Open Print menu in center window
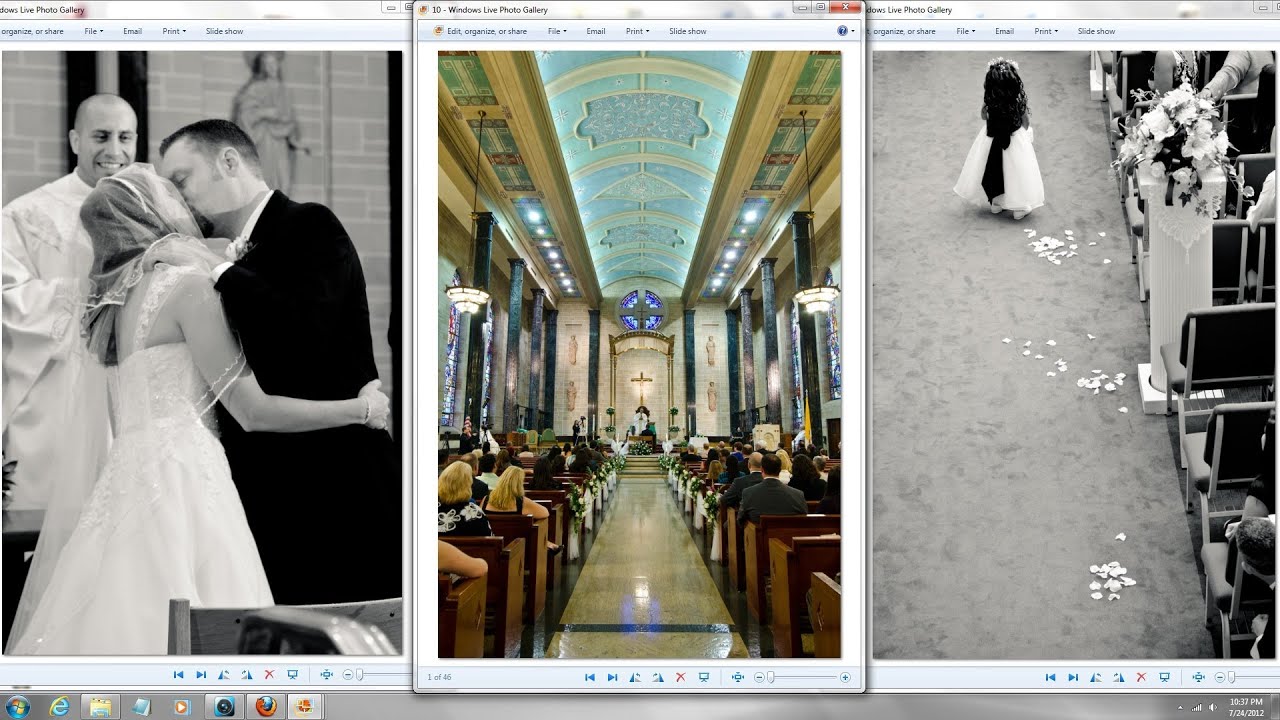Screen dimensions: 1280x720 pyautogui.click(x=637, y=31)
